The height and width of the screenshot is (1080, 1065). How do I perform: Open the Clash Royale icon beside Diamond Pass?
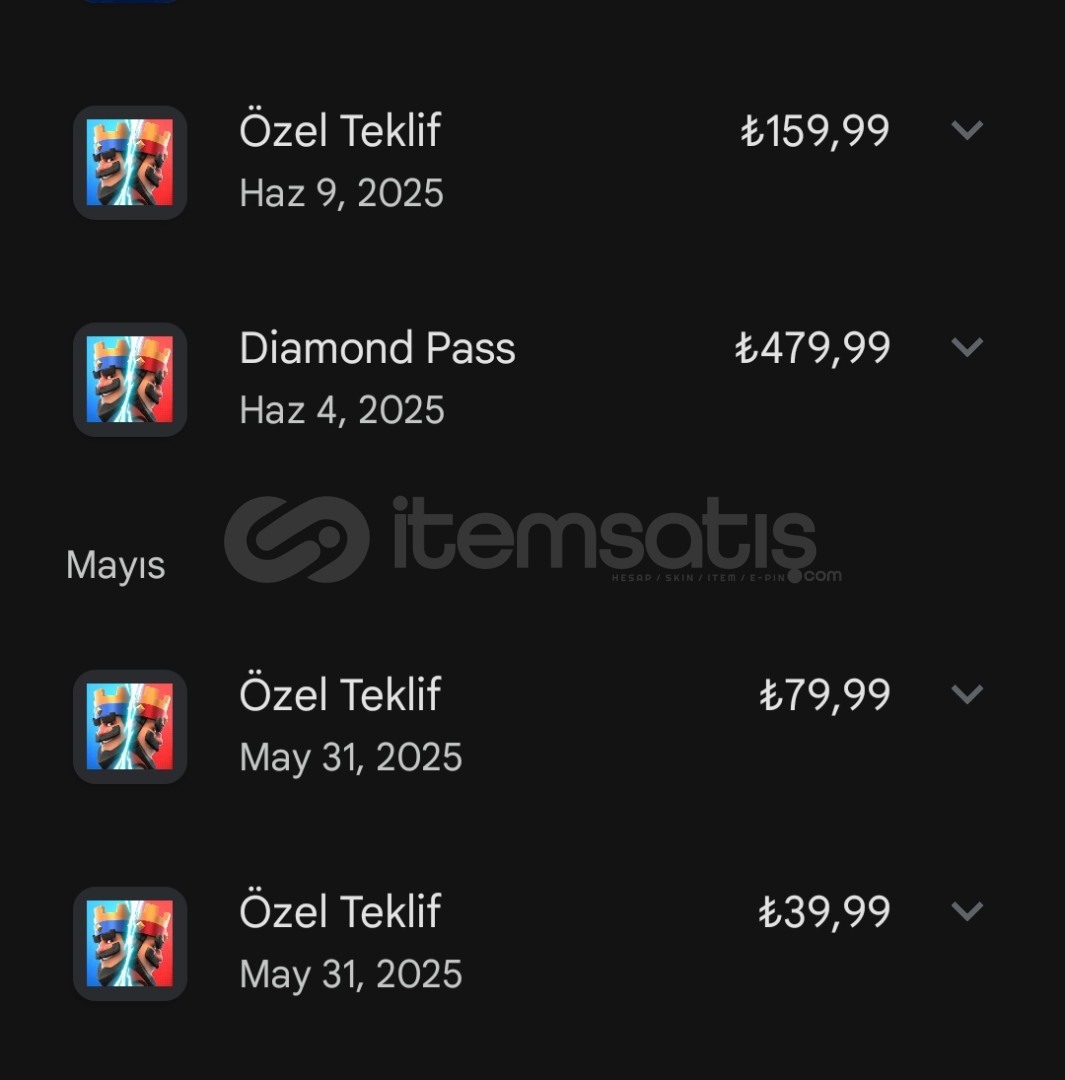[x=130, y=380]
